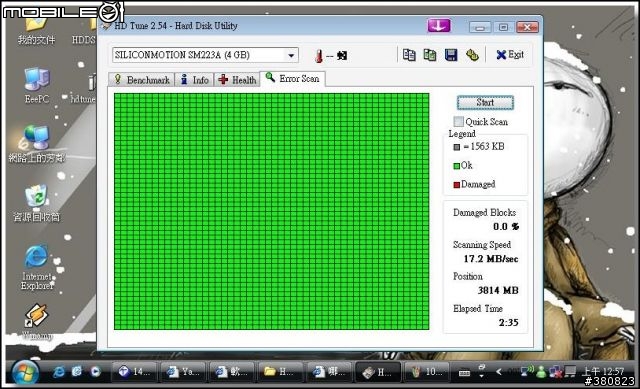Enable the Quick Scan checkbox
This screenshot has height=389, width=640.
point(459,121)
